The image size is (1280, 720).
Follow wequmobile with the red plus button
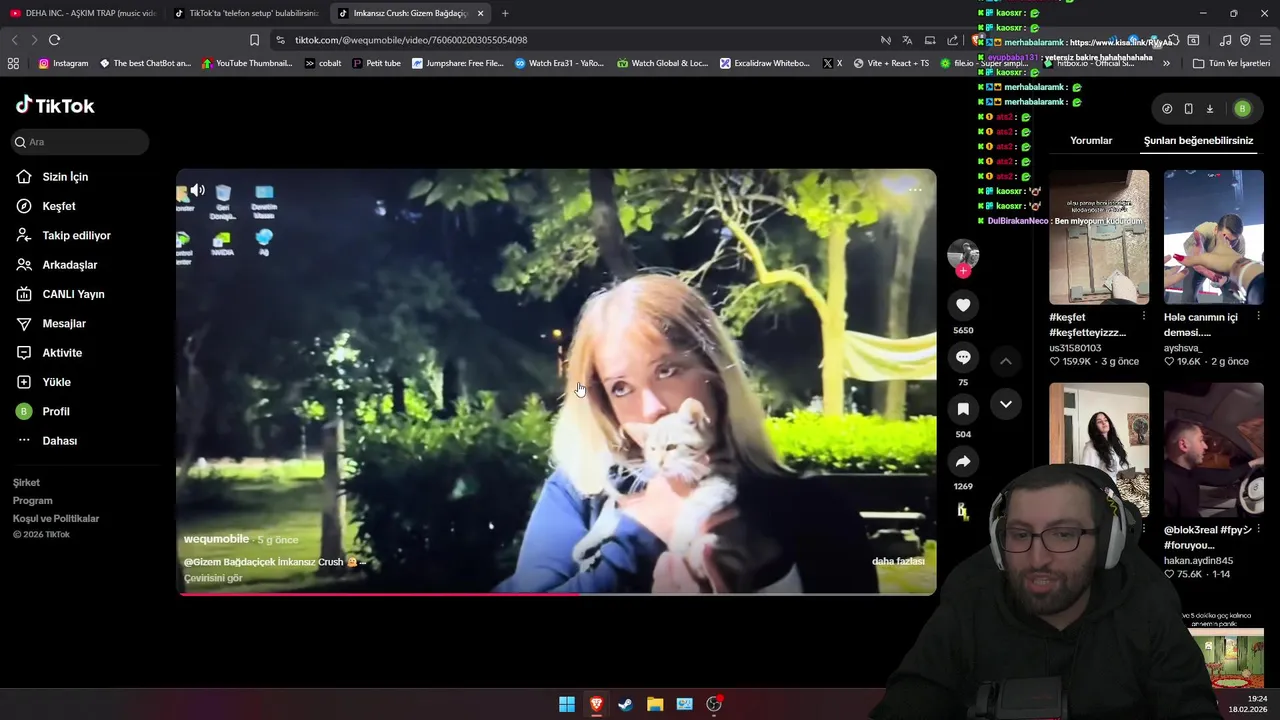coord(963,271)
